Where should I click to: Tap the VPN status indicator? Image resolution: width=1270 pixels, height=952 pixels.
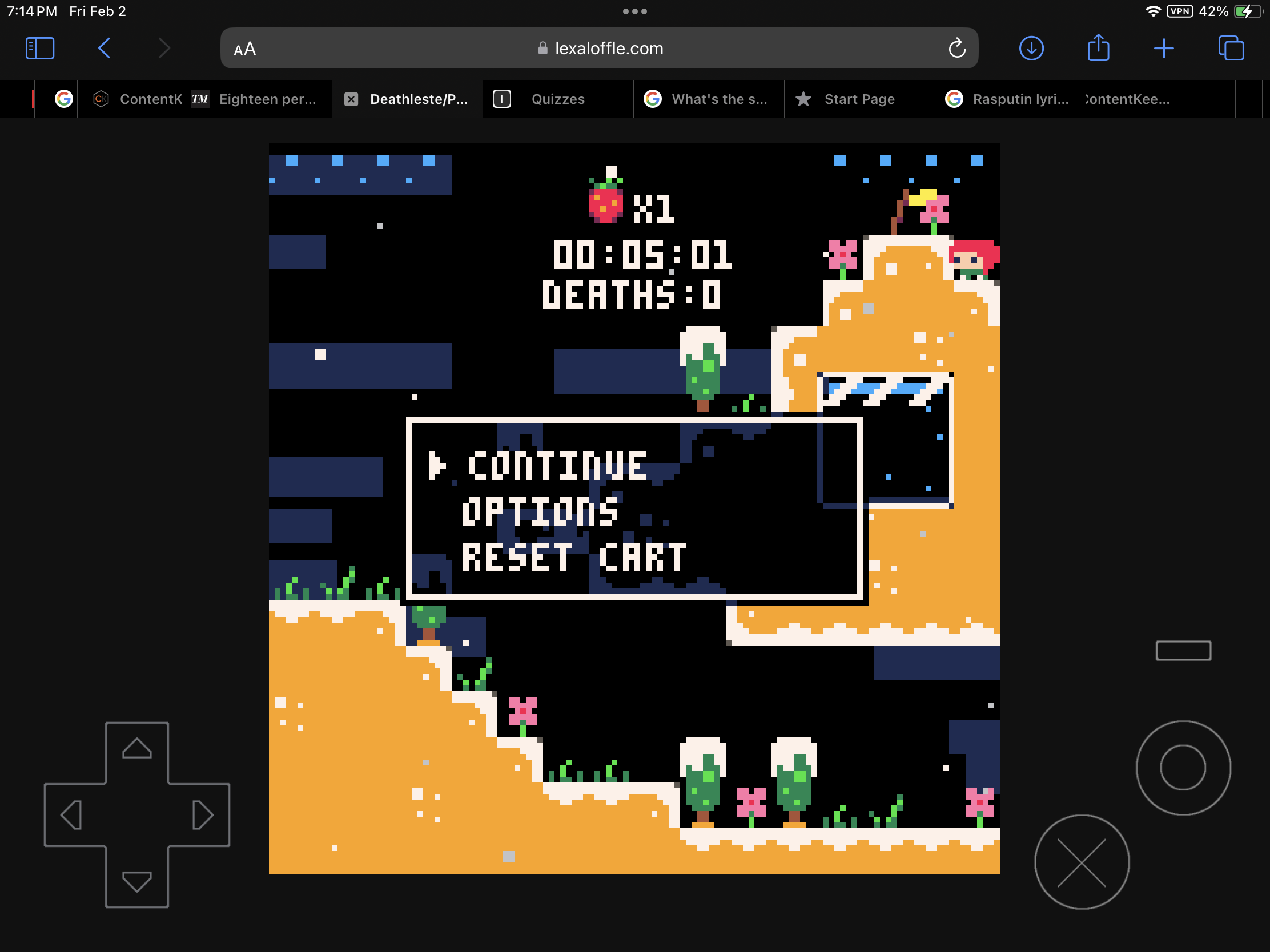pyautogui.click(x=1180, y=11)
